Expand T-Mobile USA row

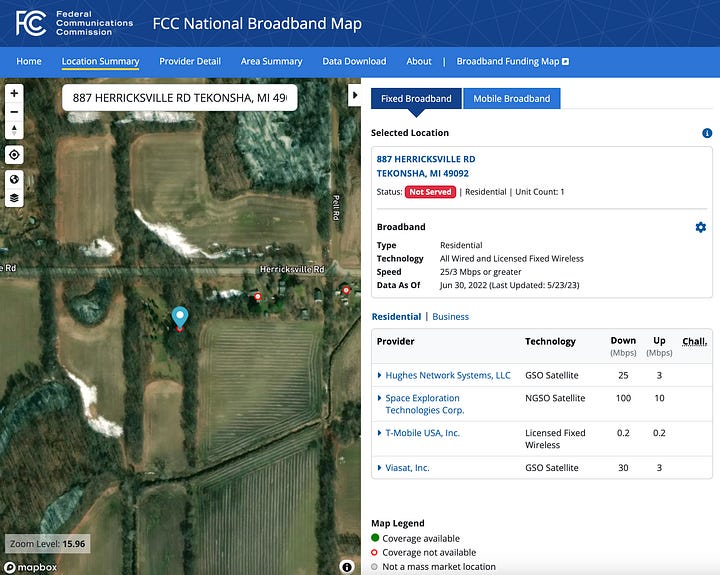(x=379, y=433)
